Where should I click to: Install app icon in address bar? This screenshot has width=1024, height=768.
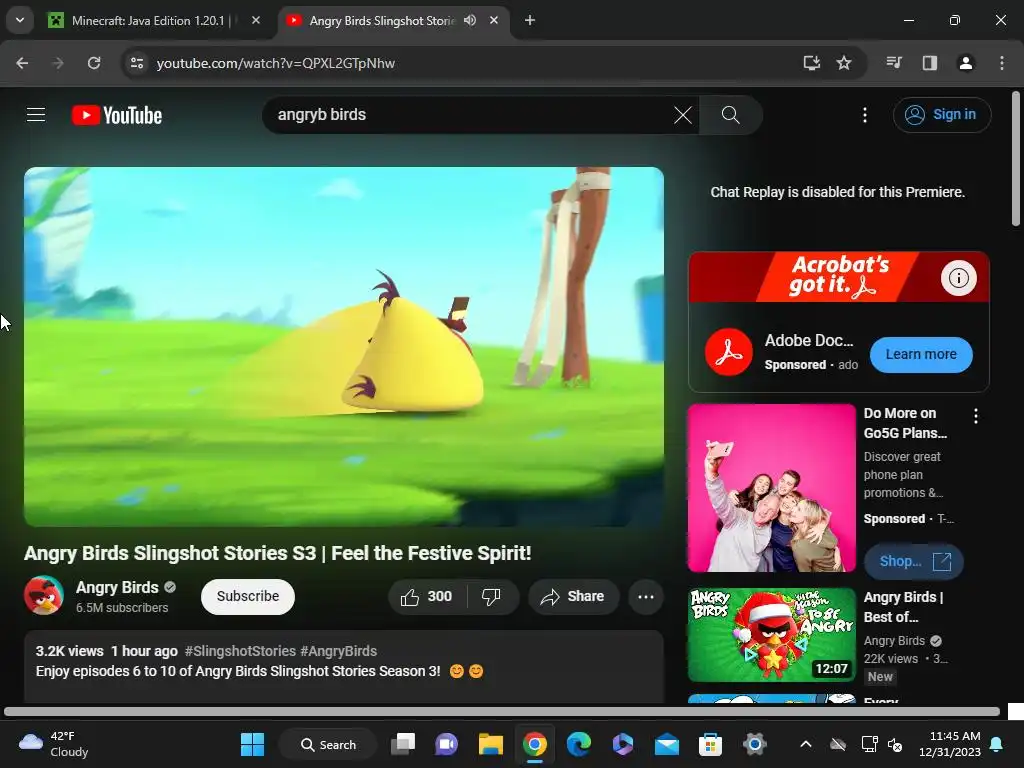pos(811,63)
